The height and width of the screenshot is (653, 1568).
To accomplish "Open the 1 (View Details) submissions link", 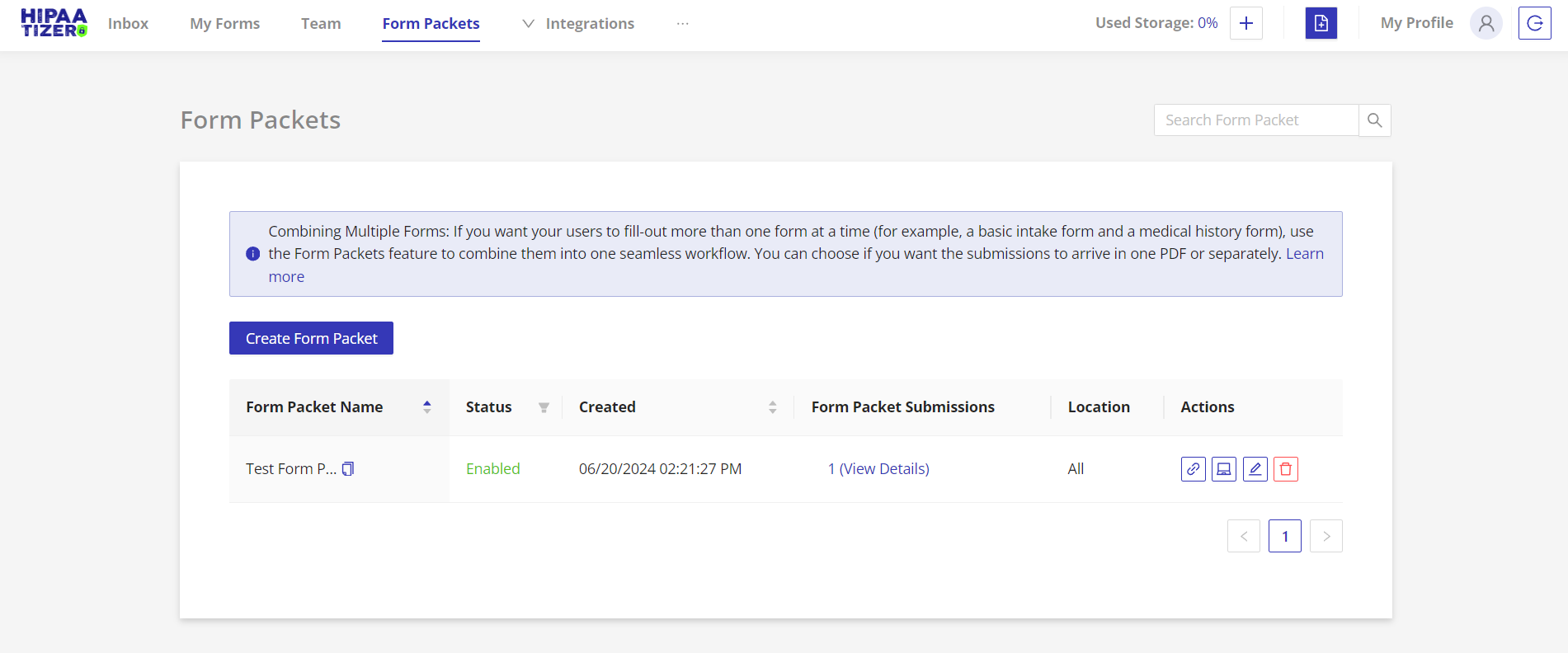I will (878, 469).
